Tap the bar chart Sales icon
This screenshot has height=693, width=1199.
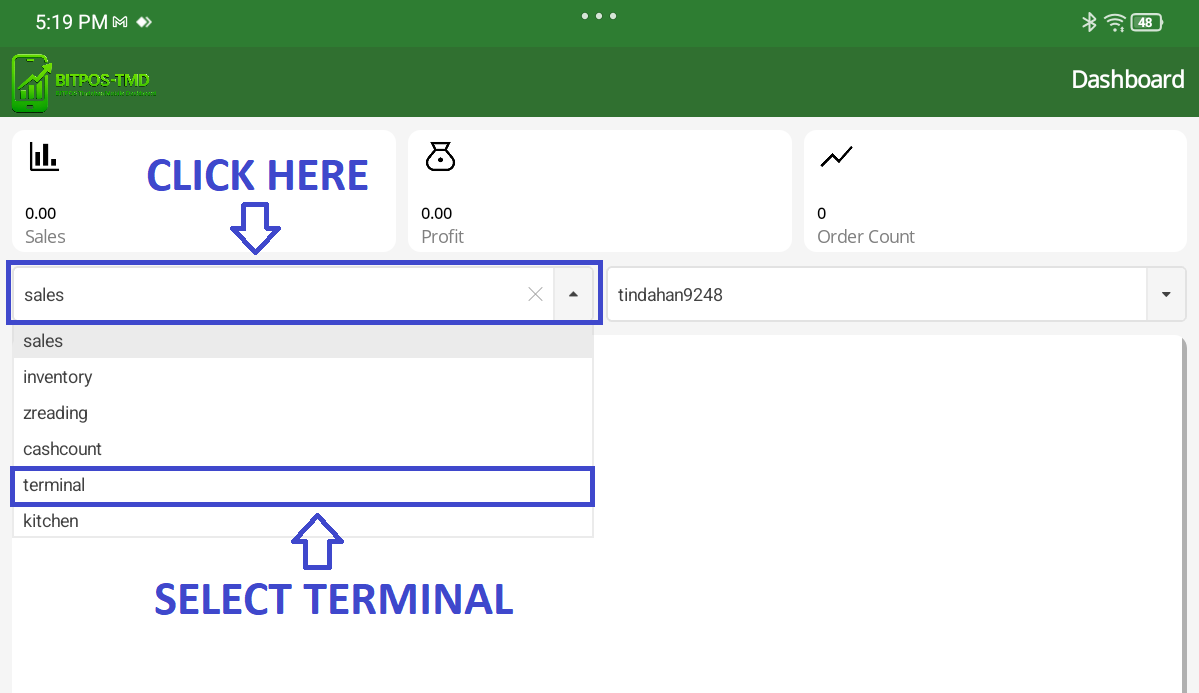[44, 156]
